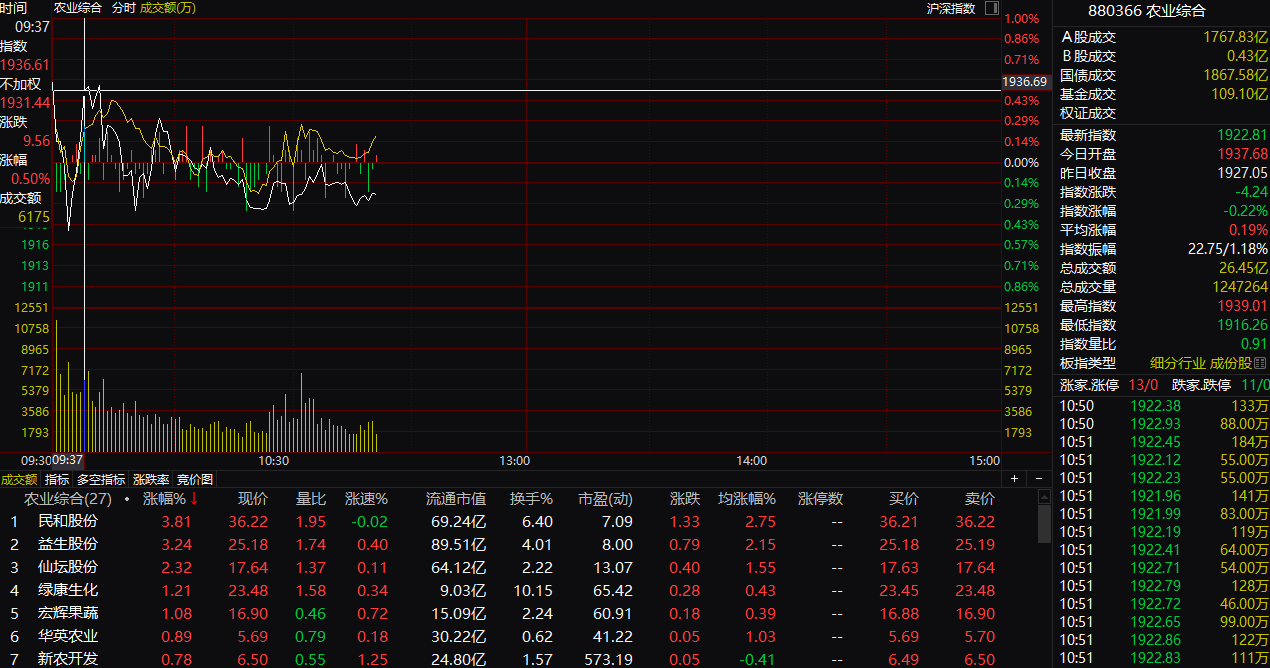Toggle the 沪深指数 overlay
The width and height of the screenshot is (1270, 668).
coord(950,8)
